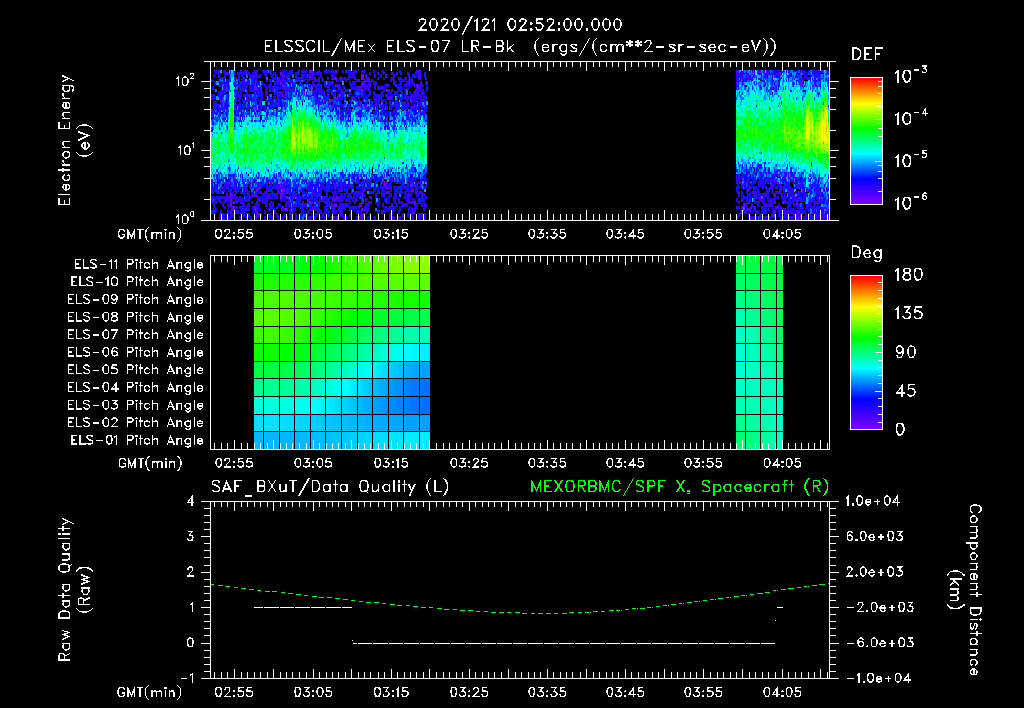
Task: Click the plot title timestamp 2020/121 02:52:00.000
Action: 520,25
